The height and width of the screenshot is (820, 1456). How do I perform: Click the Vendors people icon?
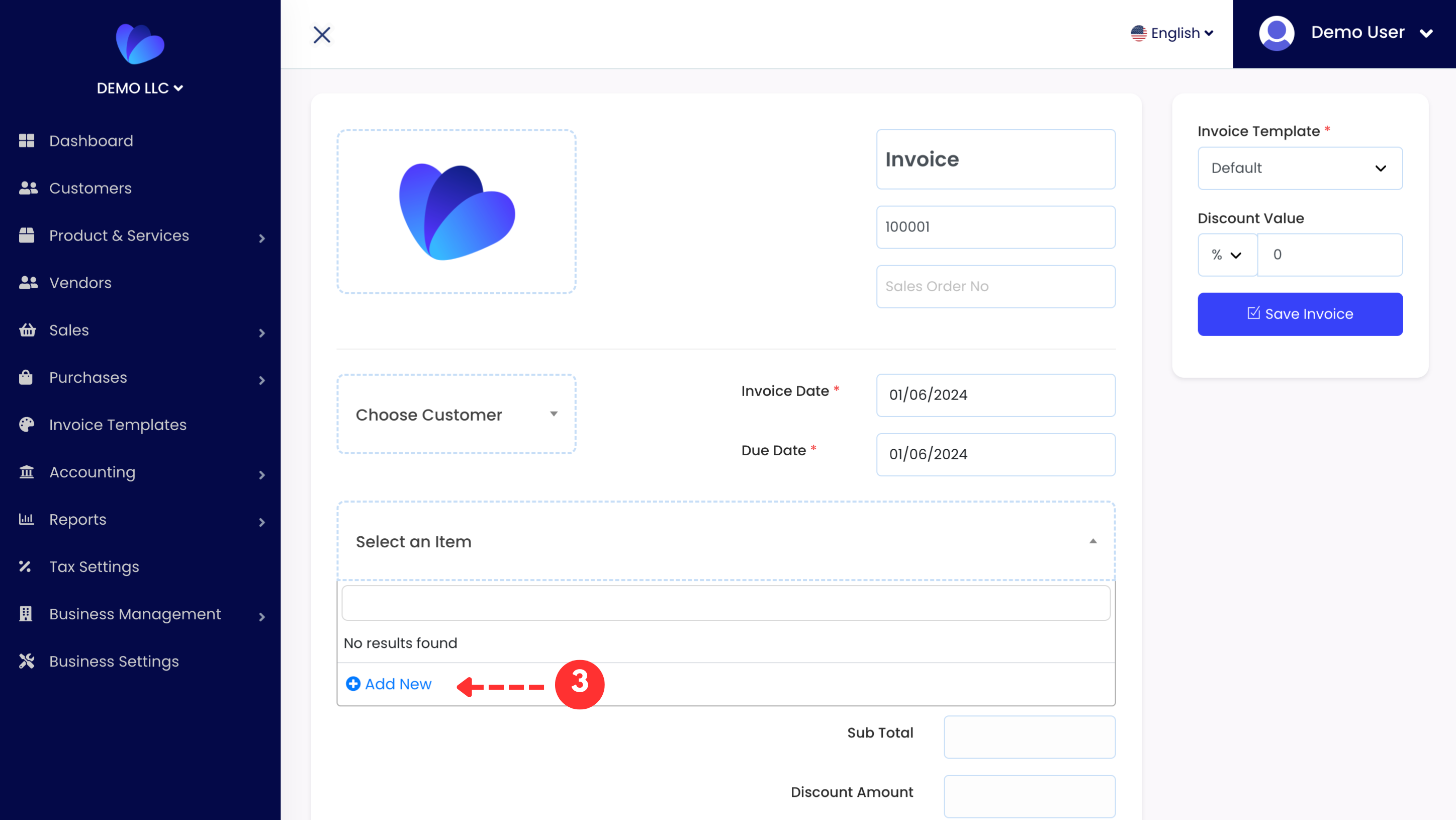28,283
